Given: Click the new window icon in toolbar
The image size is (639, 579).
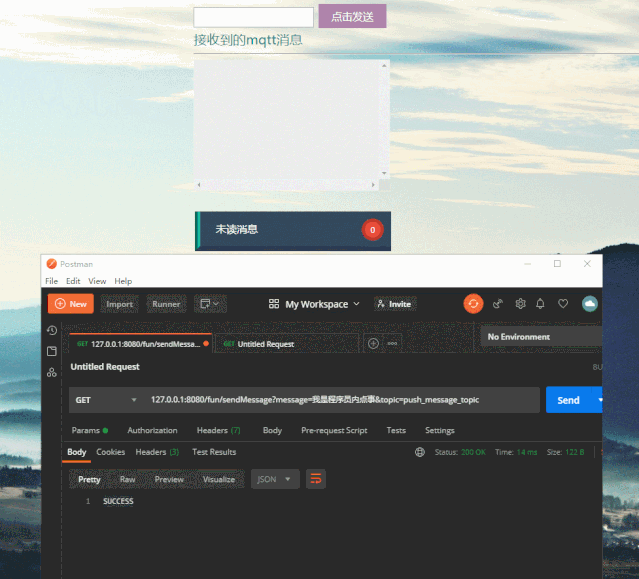Looking at the screenshot, I should 210,304.
